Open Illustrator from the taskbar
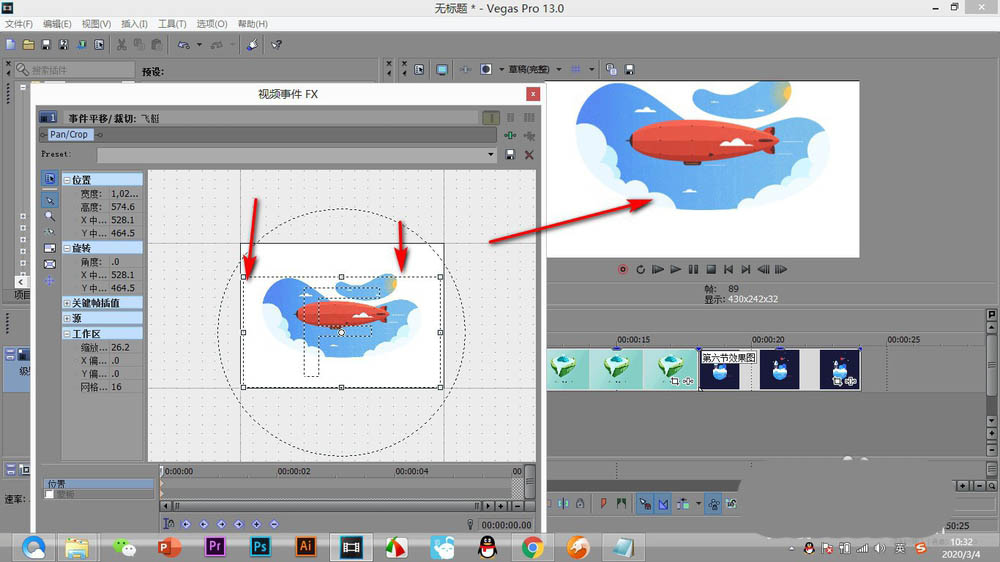1000x562 pixels. coord(305,547)
